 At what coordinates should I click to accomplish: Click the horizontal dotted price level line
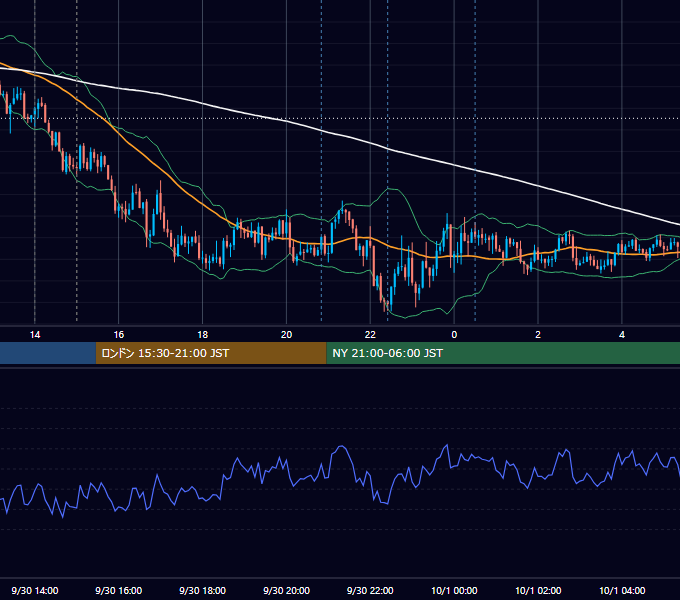(x=340, y=118)
